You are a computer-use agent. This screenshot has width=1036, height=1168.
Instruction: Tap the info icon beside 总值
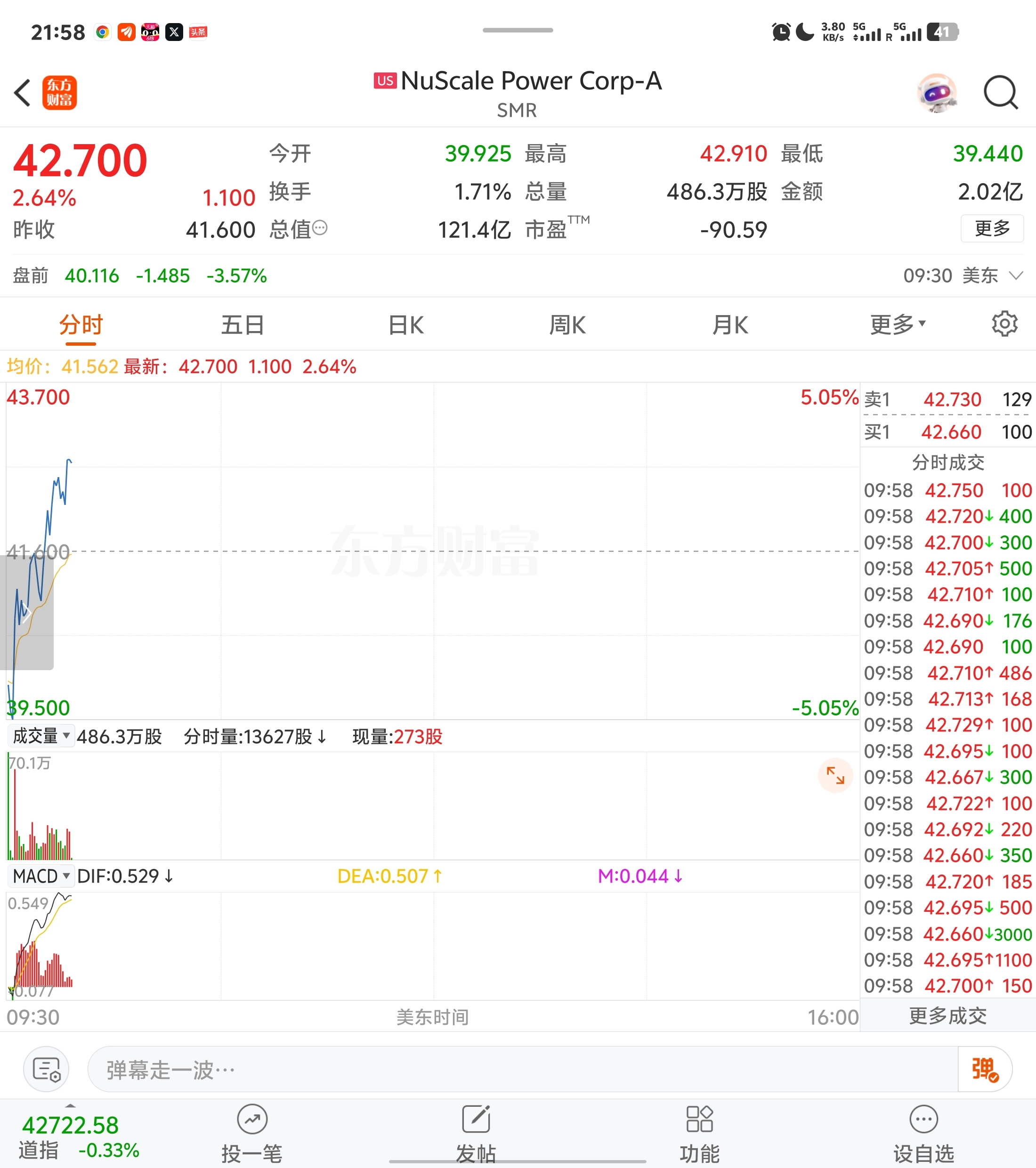[x=320, y=228]
